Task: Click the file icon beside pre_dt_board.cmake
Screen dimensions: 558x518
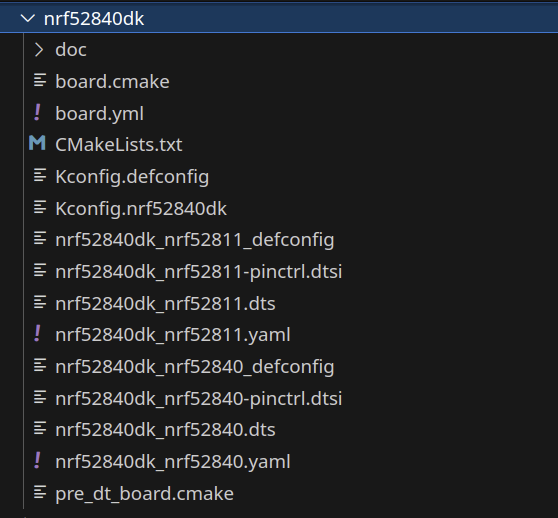Action: click(x=40, y=492)
